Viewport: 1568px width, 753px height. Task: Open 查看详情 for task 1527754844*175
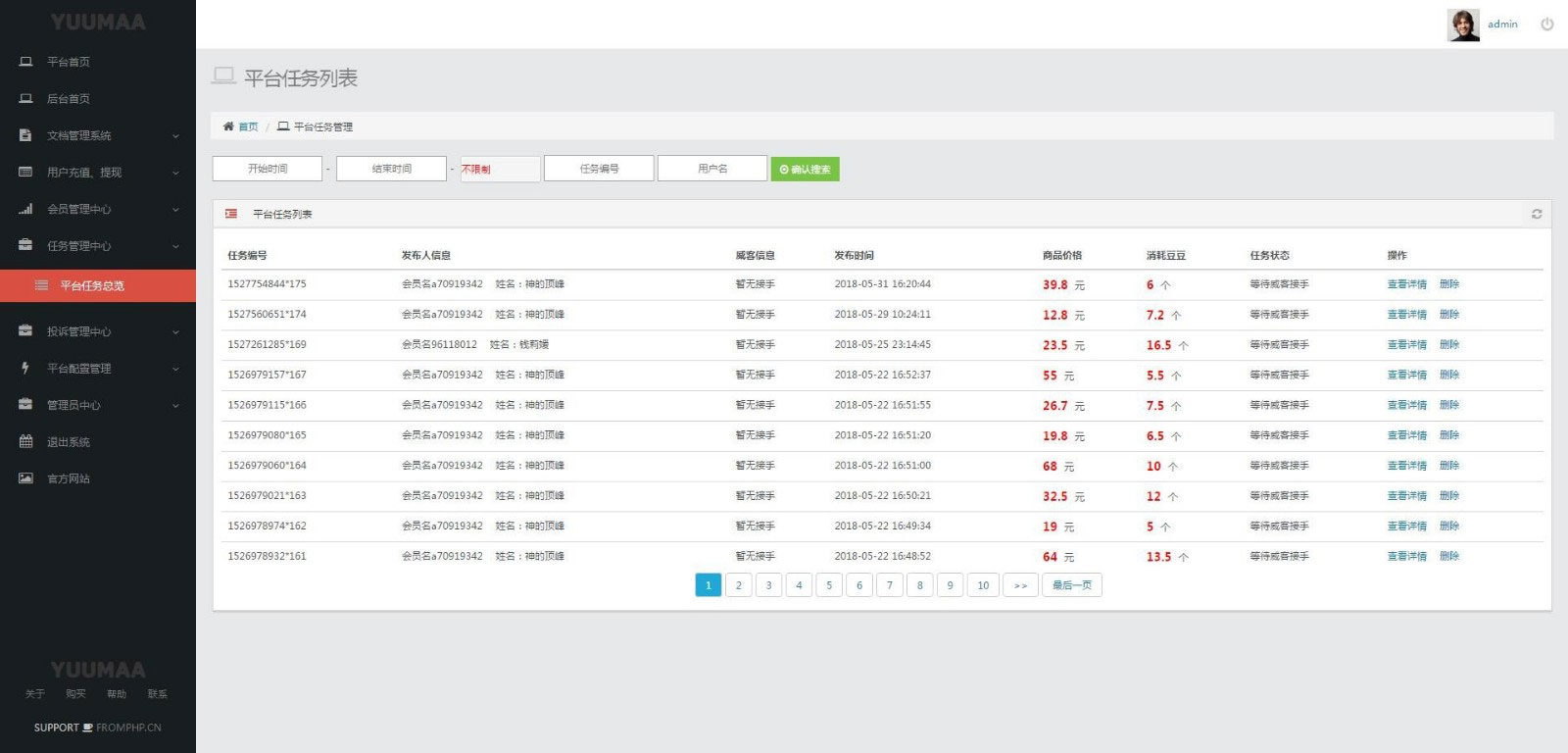tap(1406, 284)
